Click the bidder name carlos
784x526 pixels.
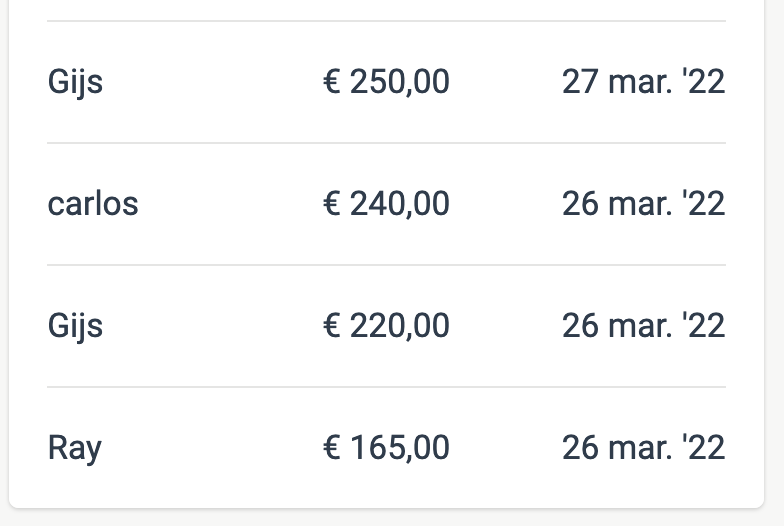click(93, 204)
